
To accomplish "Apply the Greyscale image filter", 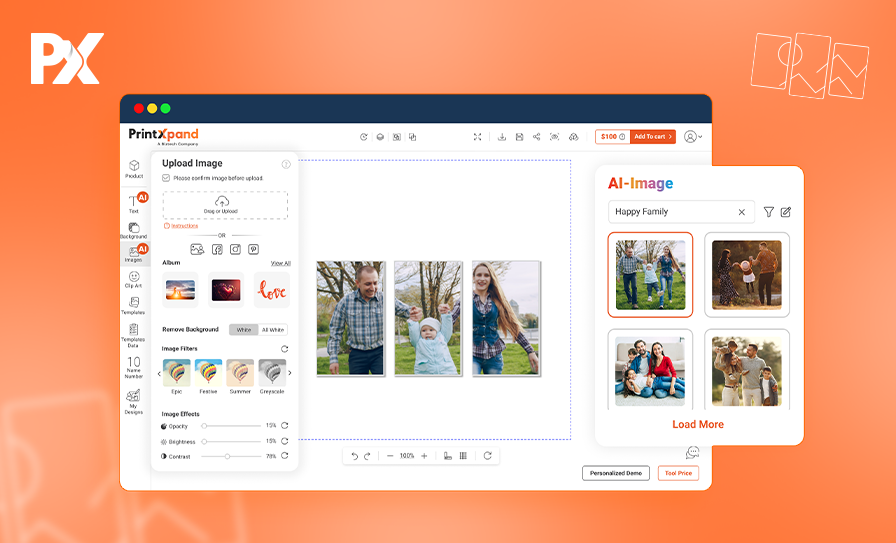I will [272, 373].
